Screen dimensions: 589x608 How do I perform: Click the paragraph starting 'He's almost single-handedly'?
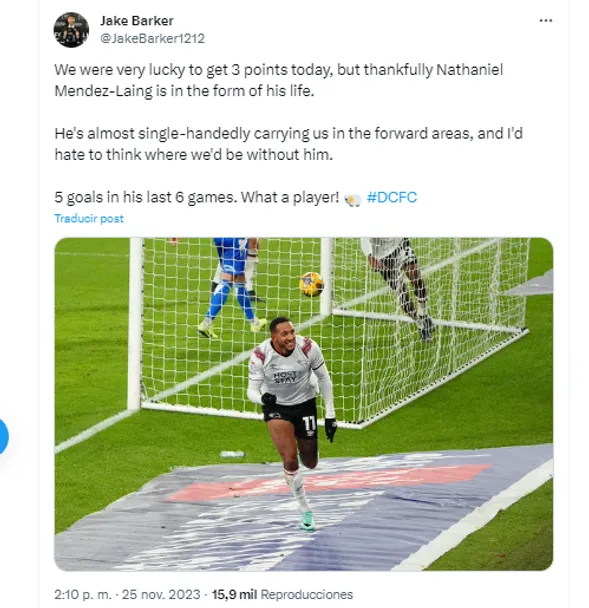288,144
